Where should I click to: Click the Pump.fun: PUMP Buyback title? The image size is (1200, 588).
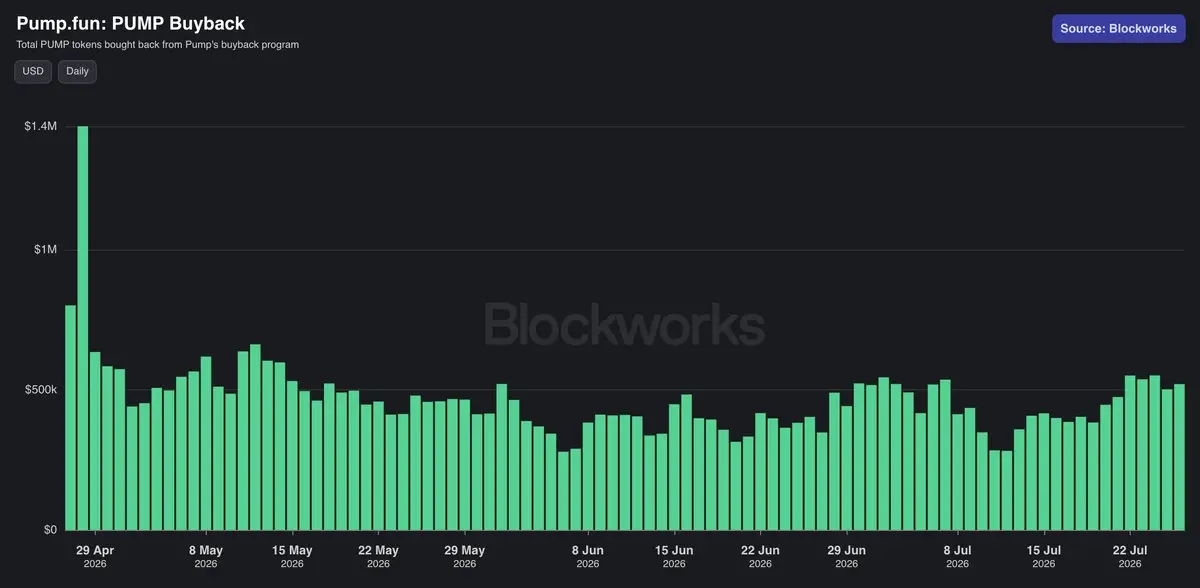(130, 23)
